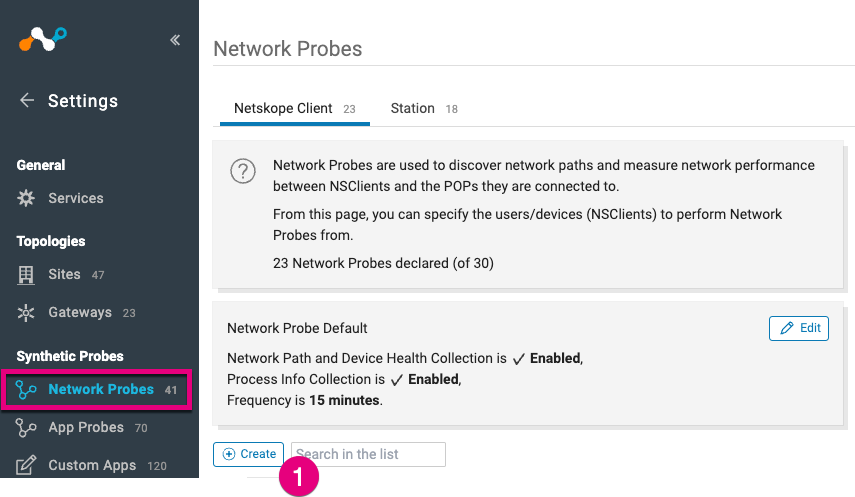Click the Search in the list field

pyautogui.click(x=368, y=454)
